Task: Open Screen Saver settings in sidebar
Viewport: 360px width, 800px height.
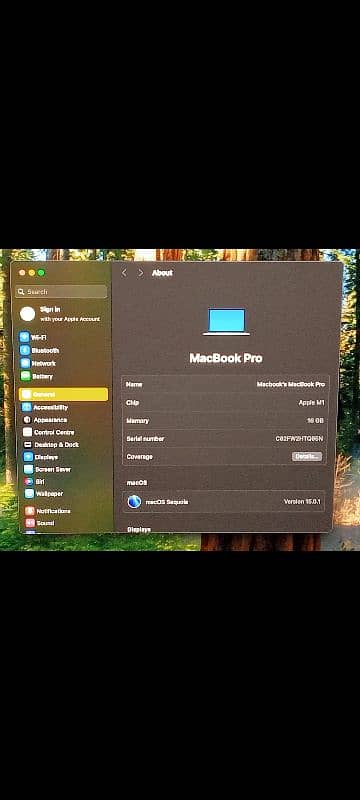Action: (47, 469)
